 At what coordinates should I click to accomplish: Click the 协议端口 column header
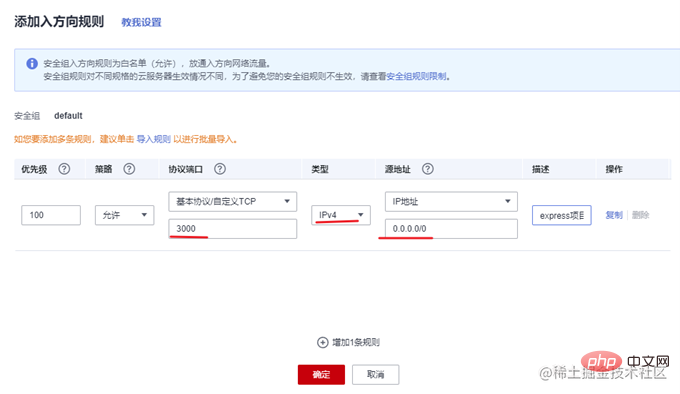click(x=186, y=169)
